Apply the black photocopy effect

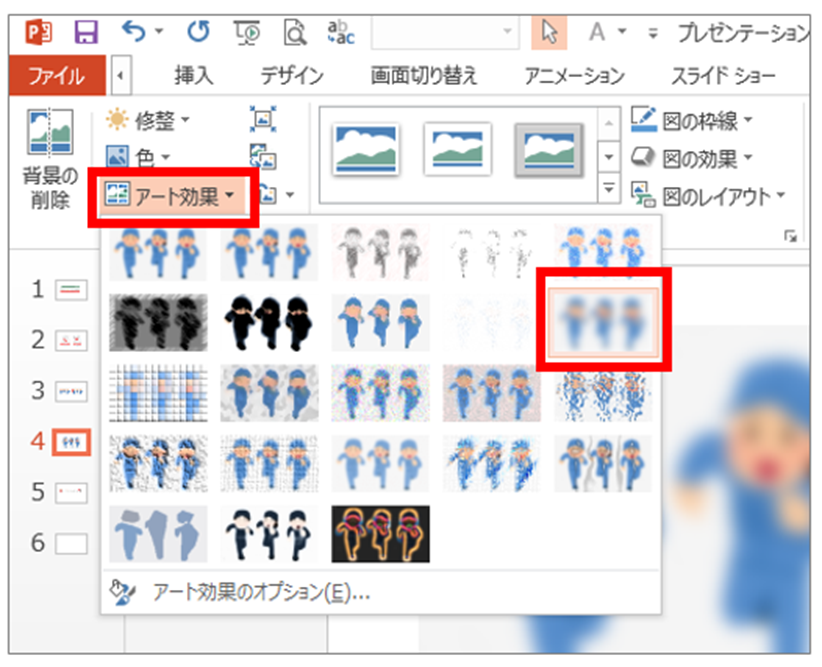click(269, 534)
